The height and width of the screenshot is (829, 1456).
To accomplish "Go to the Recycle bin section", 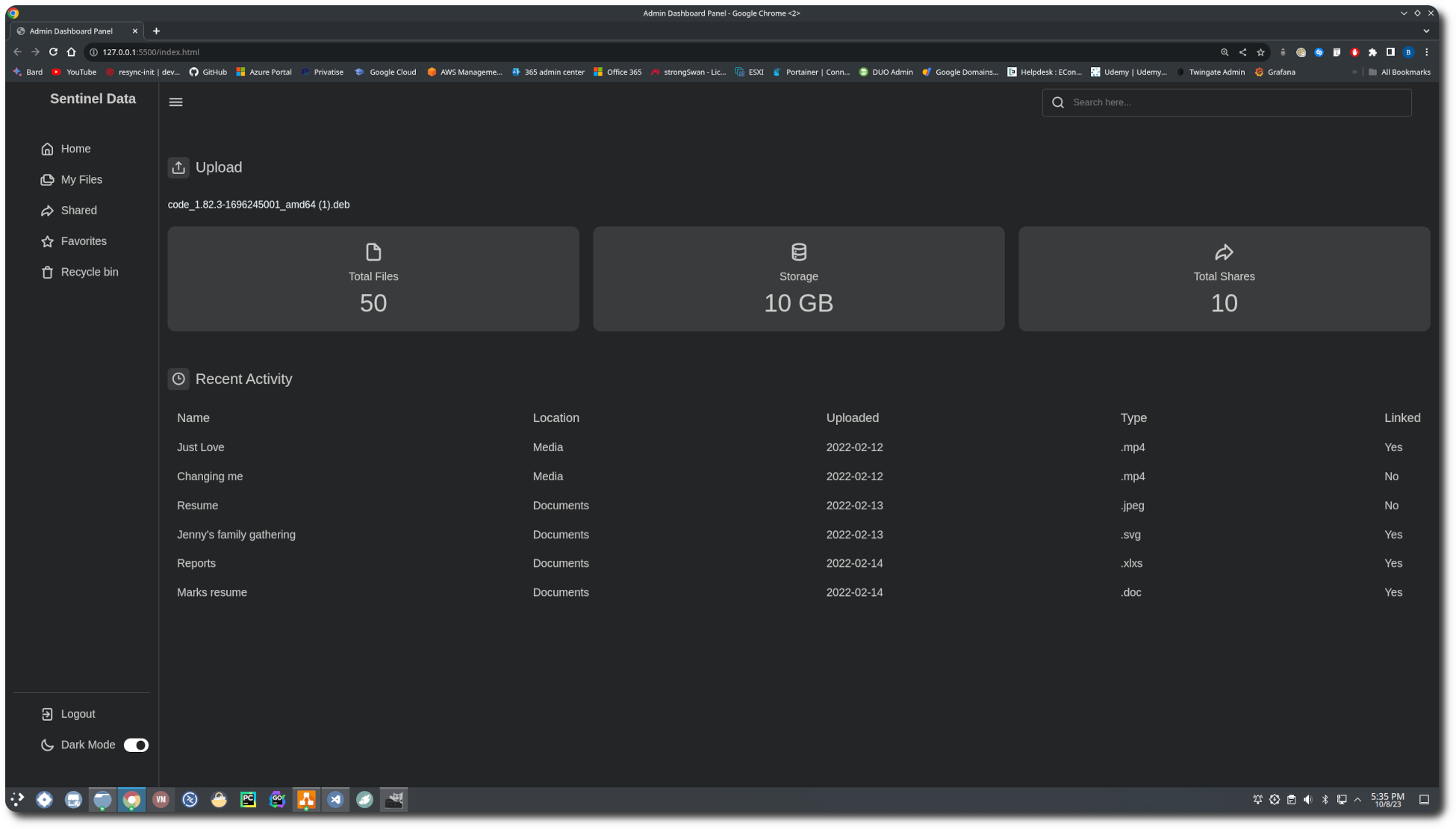I will [89, 273].
